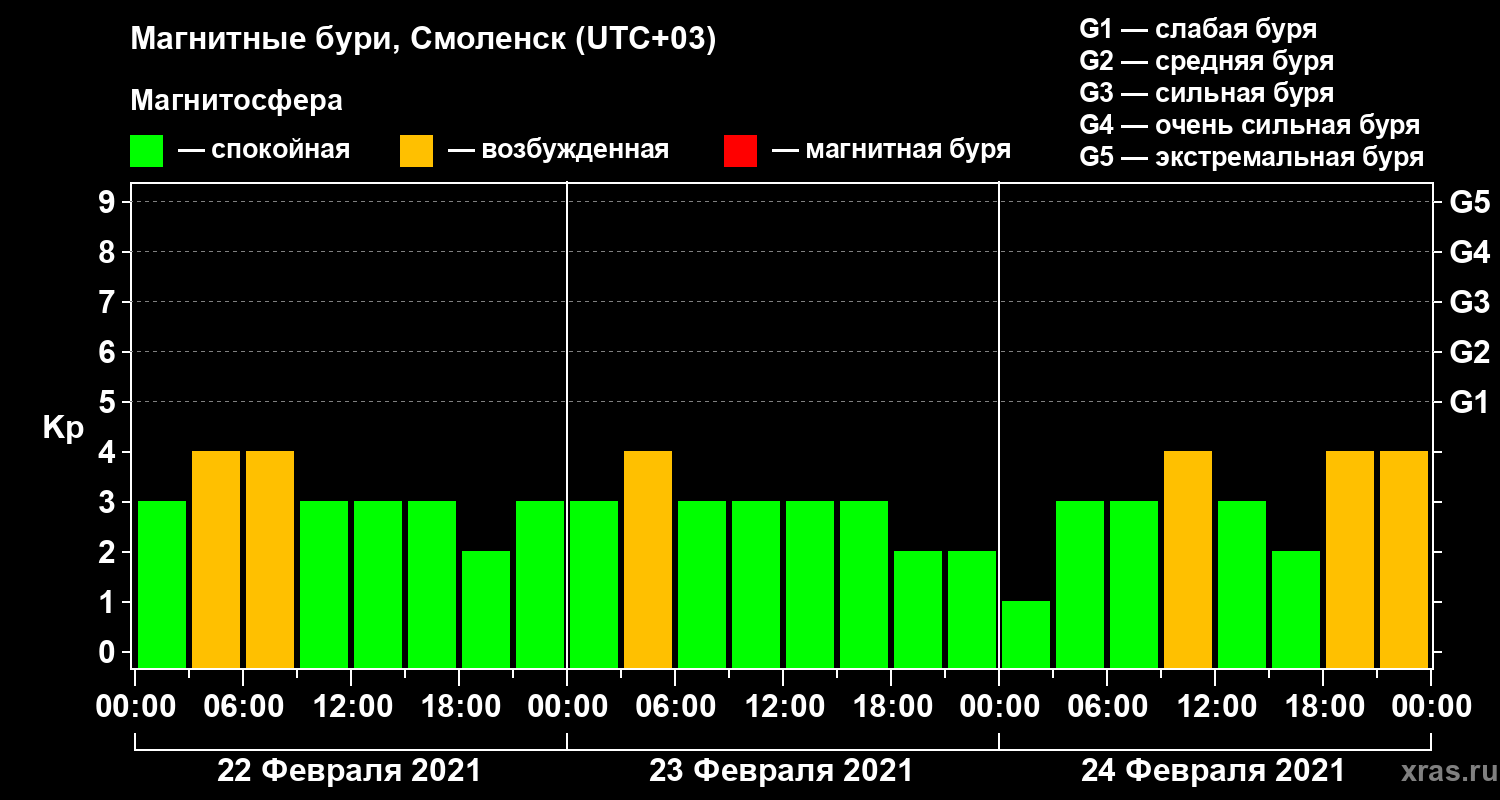This screenshot has height=800, width=1500.
Task: Select the «— магнитная буря» legend label
Action: [x=891, y=150]
